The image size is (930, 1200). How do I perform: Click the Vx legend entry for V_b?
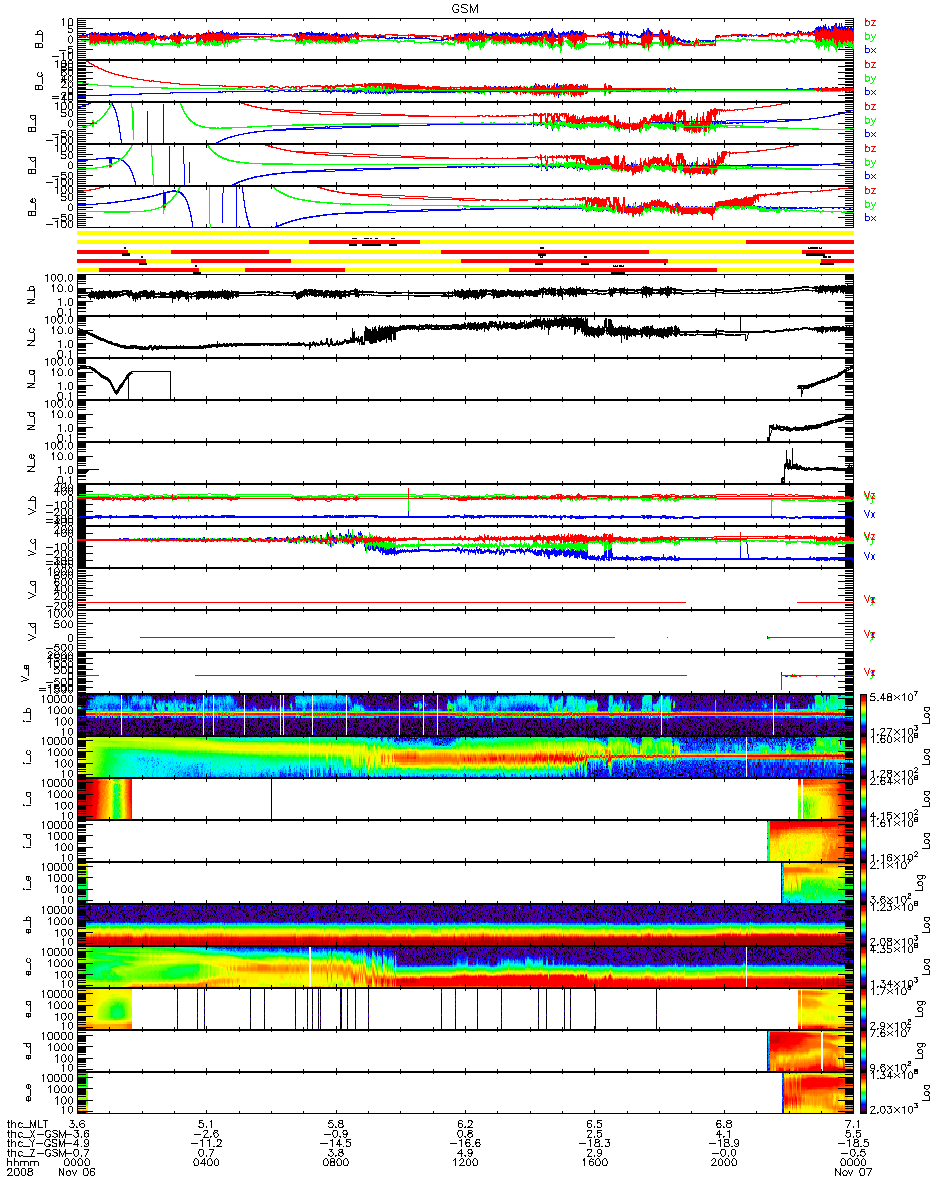coord(870,514)
